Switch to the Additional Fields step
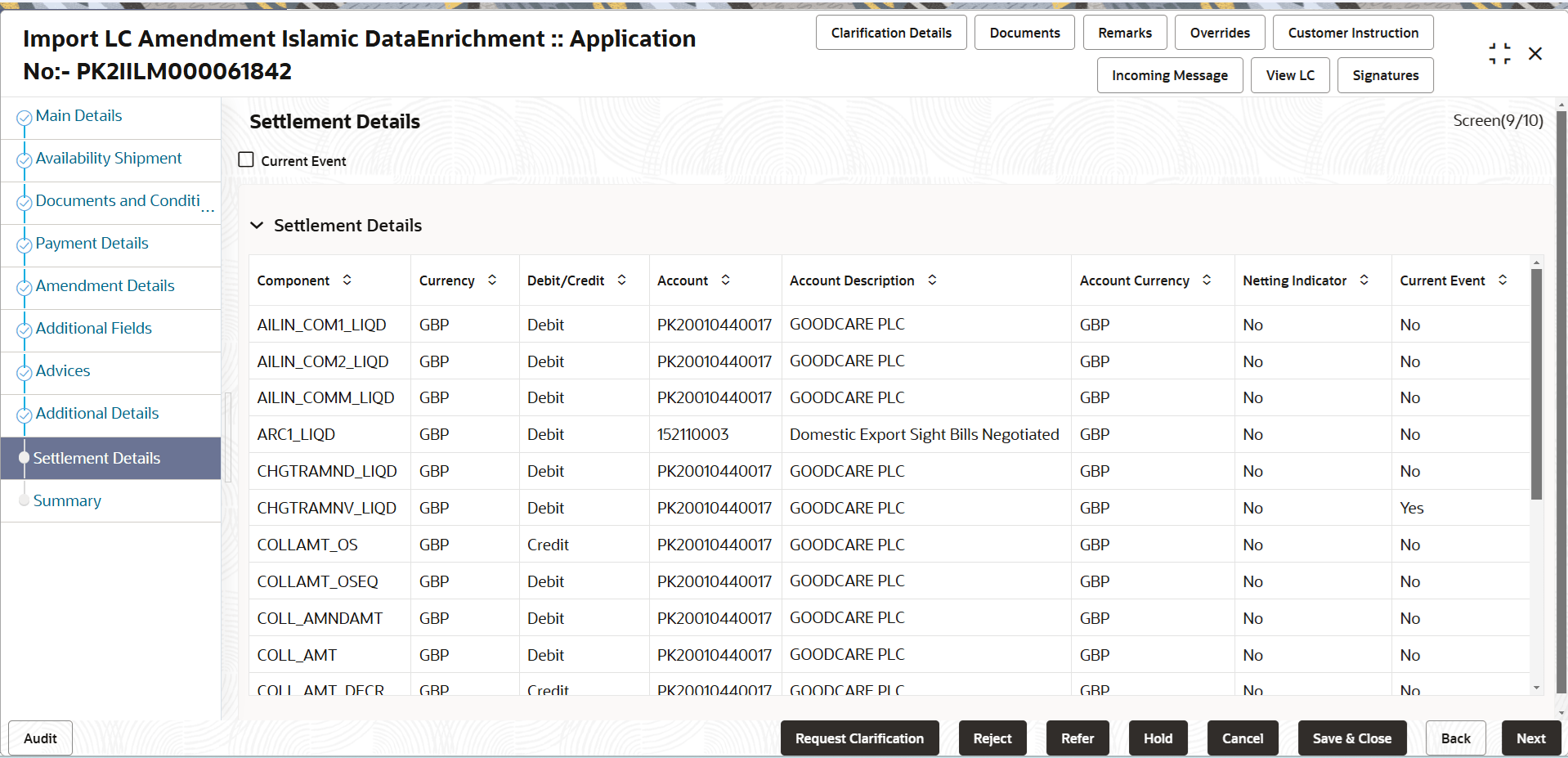The image size is (1568, 758). pos(93,328)
